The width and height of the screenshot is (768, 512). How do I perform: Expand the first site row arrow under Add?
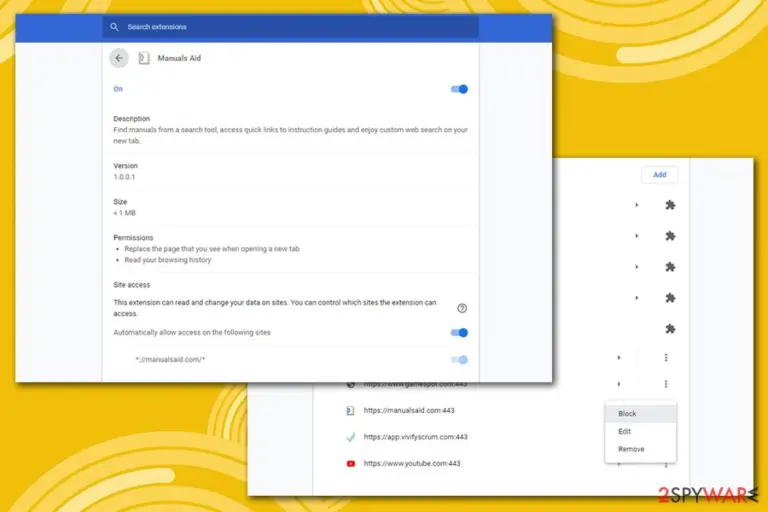pyautogui.click(x=636, y=205)
